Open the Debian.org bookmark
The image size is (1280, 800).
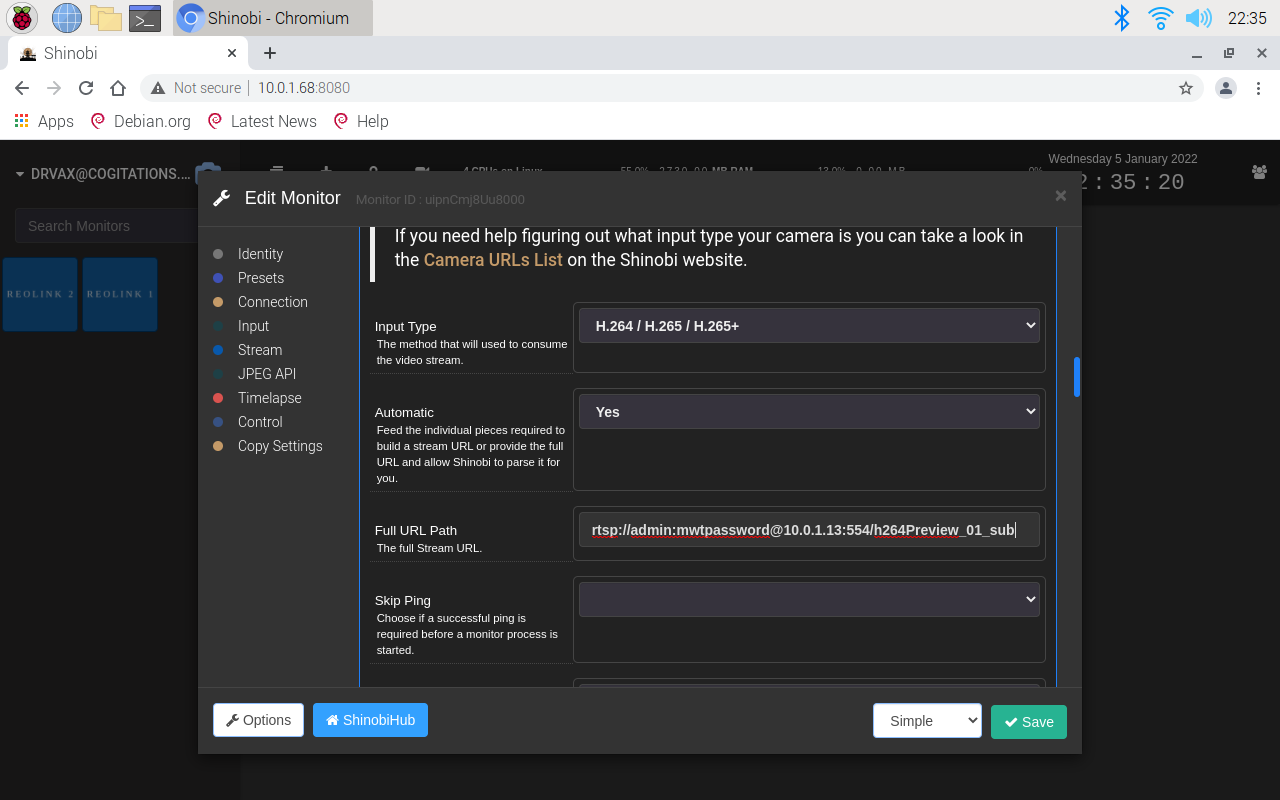140,121
